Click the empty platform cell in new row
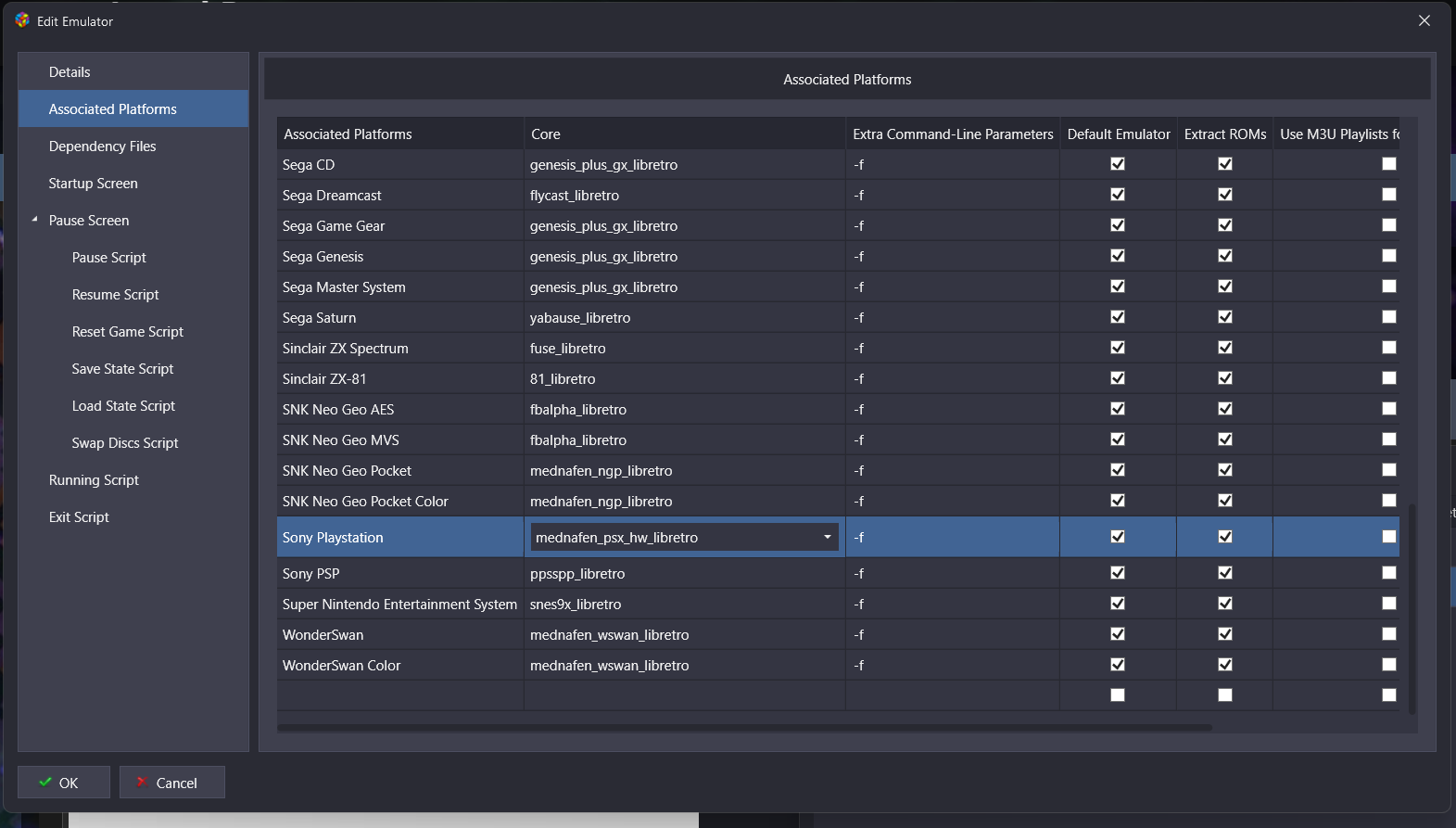The image size is (1456, 828). click(400, 695)
